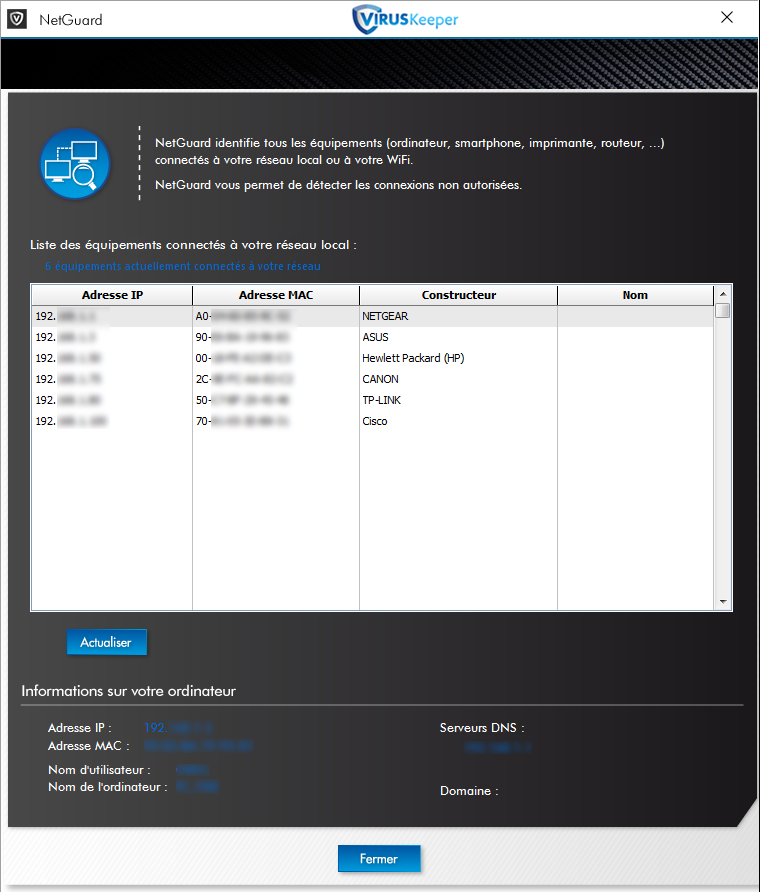Click the NetGuard network scan icon
The image size is (760, 892).
(75, 163)
